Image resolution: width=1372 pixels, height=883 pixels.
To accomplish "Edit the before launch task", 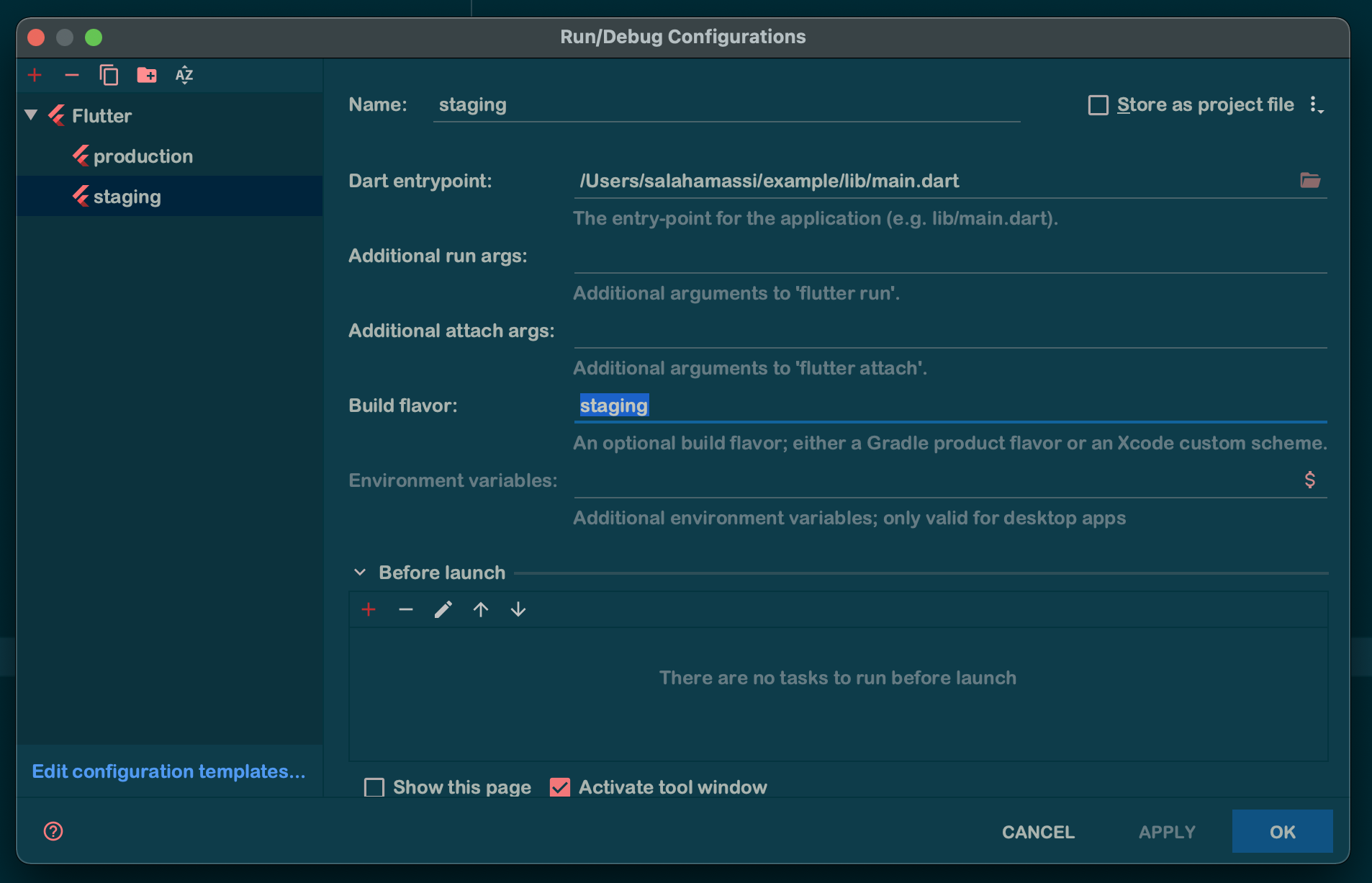I will click(x=443, y=610).
